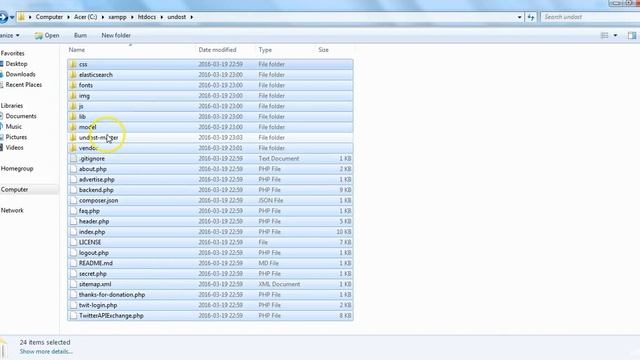Click the address bar folder icon

[22, 17]
